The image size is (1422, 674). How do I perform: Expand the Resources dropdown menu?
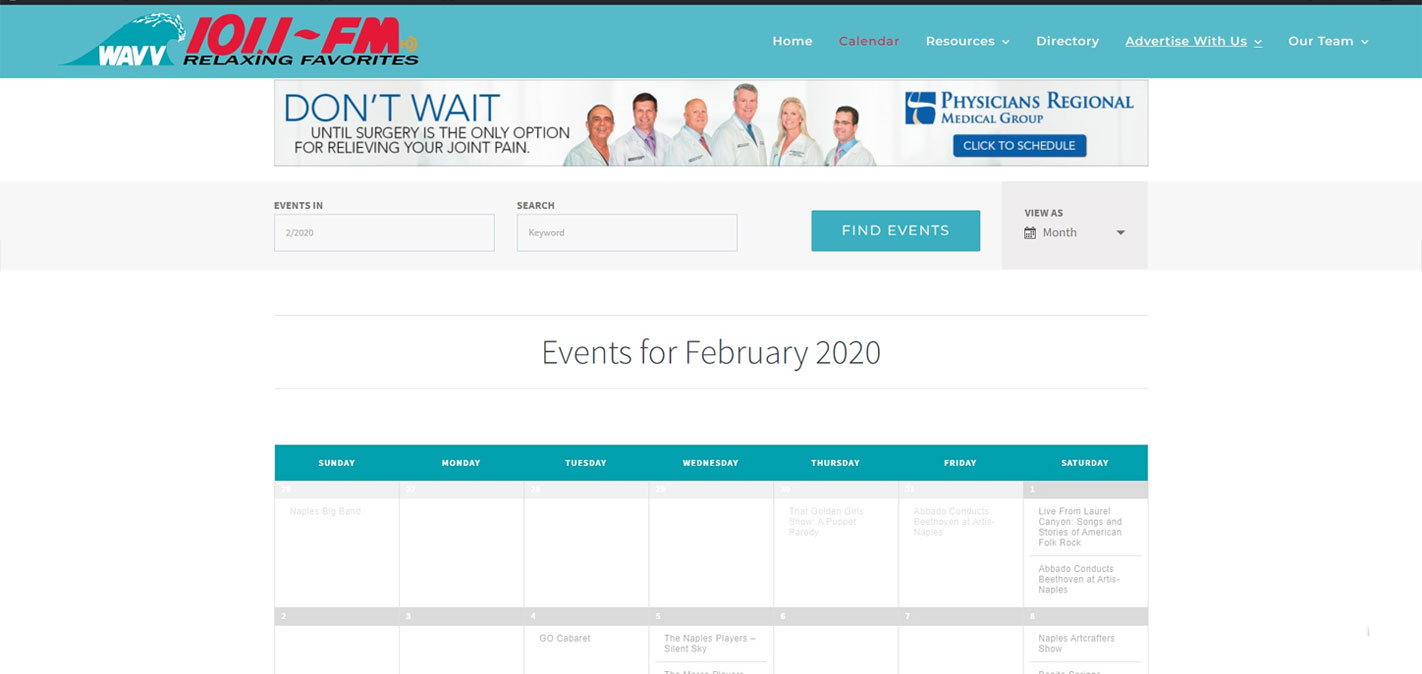(x=967, y=41)
